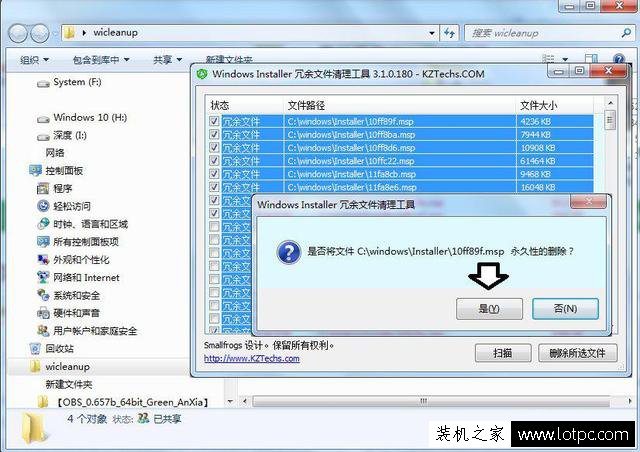
Task: Click the 时钟、语言和区域 icon
Action: coord(43,224)
